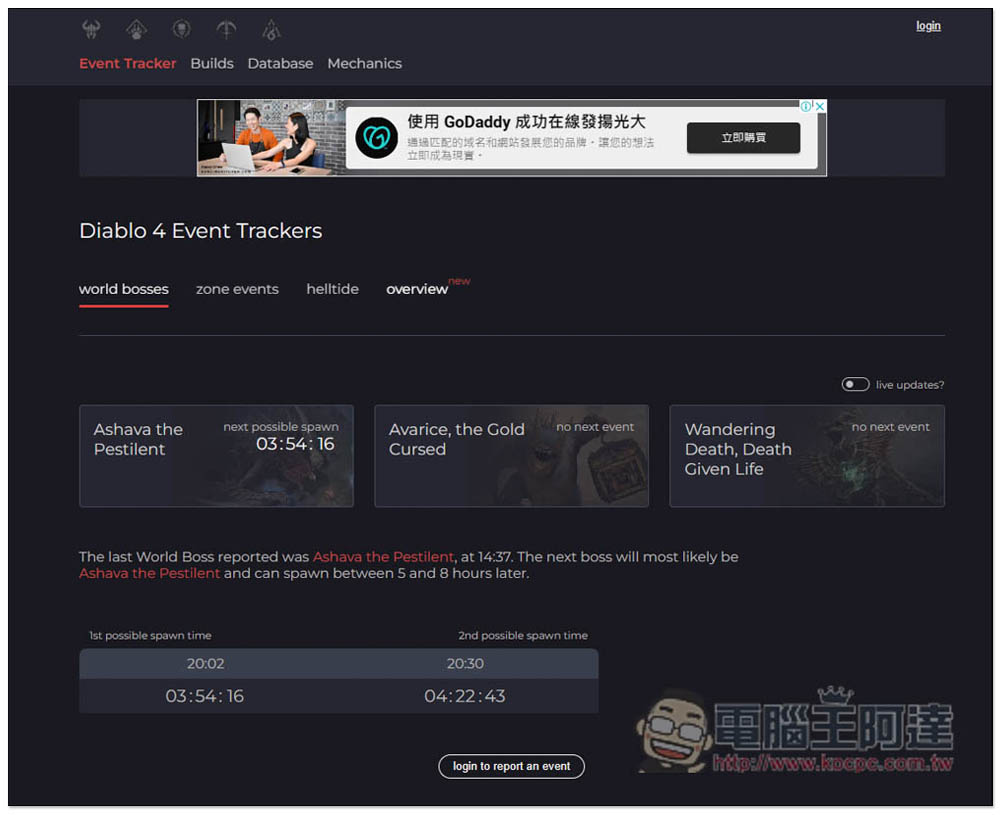The height and width of the screenshot is (815, 1000).
Task: Open the Mechanics menu item
Action: tap(364, 64)
